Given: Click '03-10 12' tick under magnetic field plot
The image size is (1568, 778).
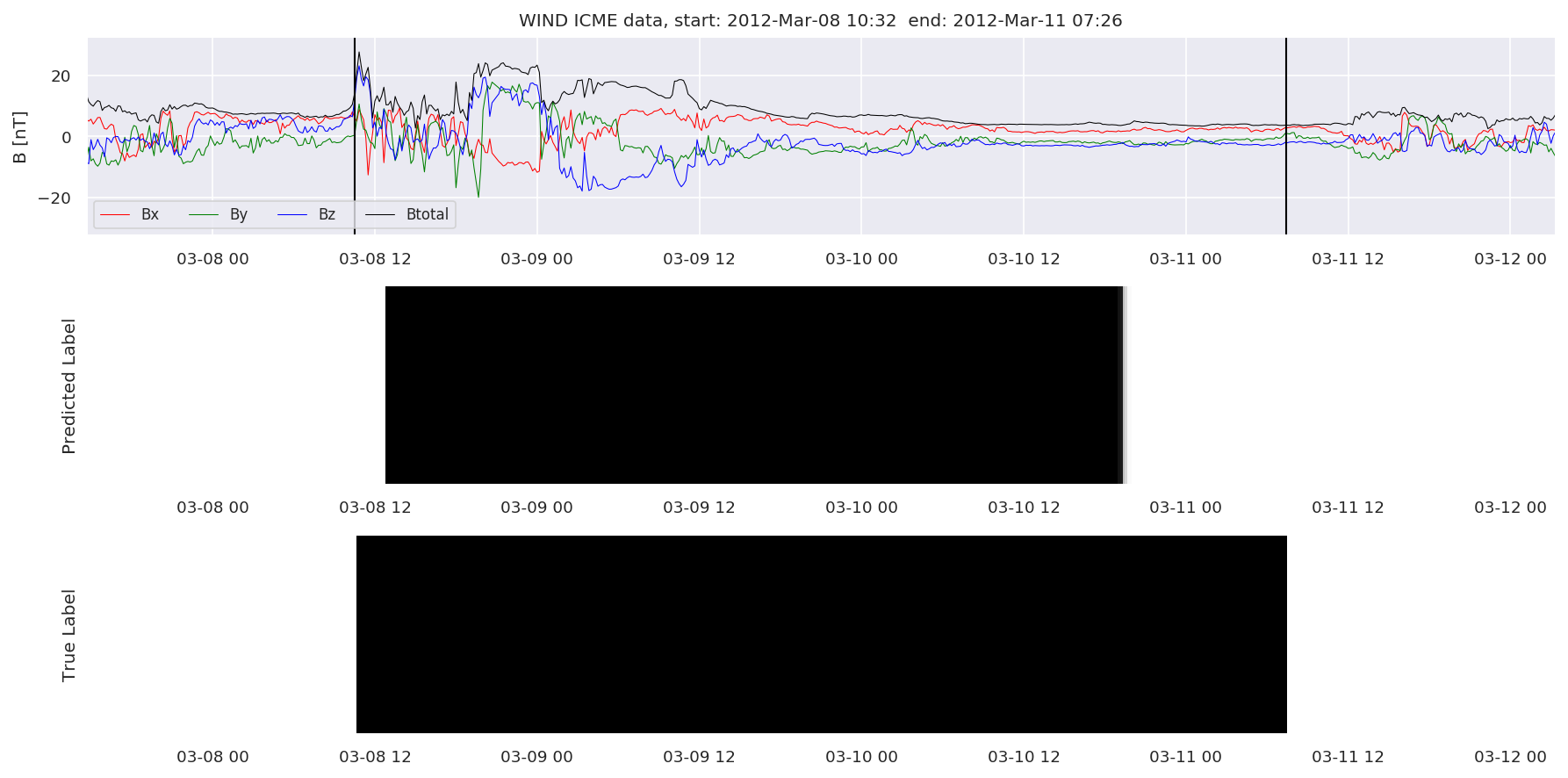Looking at the screenshot, I should point(1024,259).
